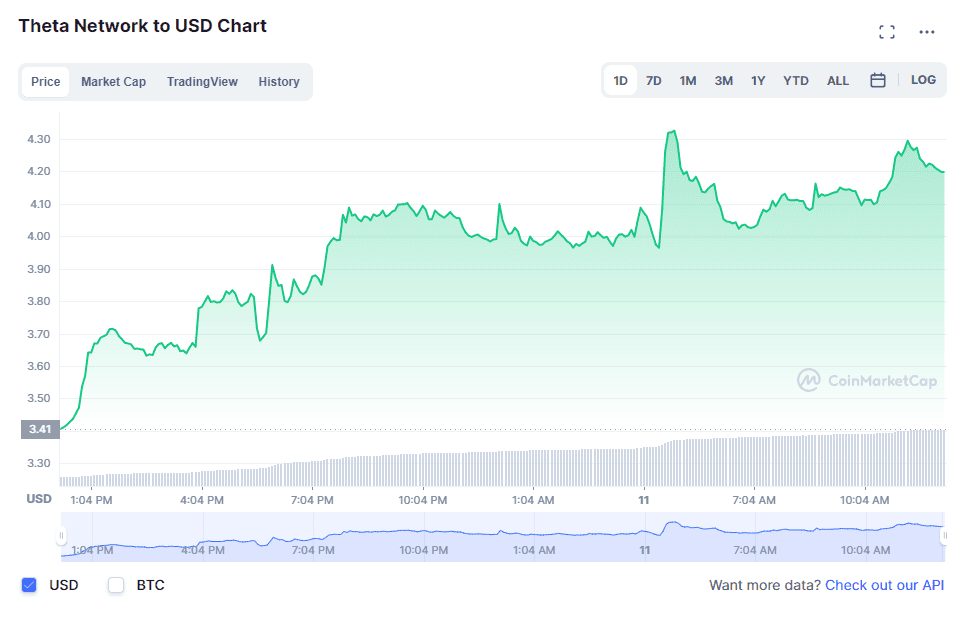
Task: Switch to the Market Cap tab
Action: (113, 81)
